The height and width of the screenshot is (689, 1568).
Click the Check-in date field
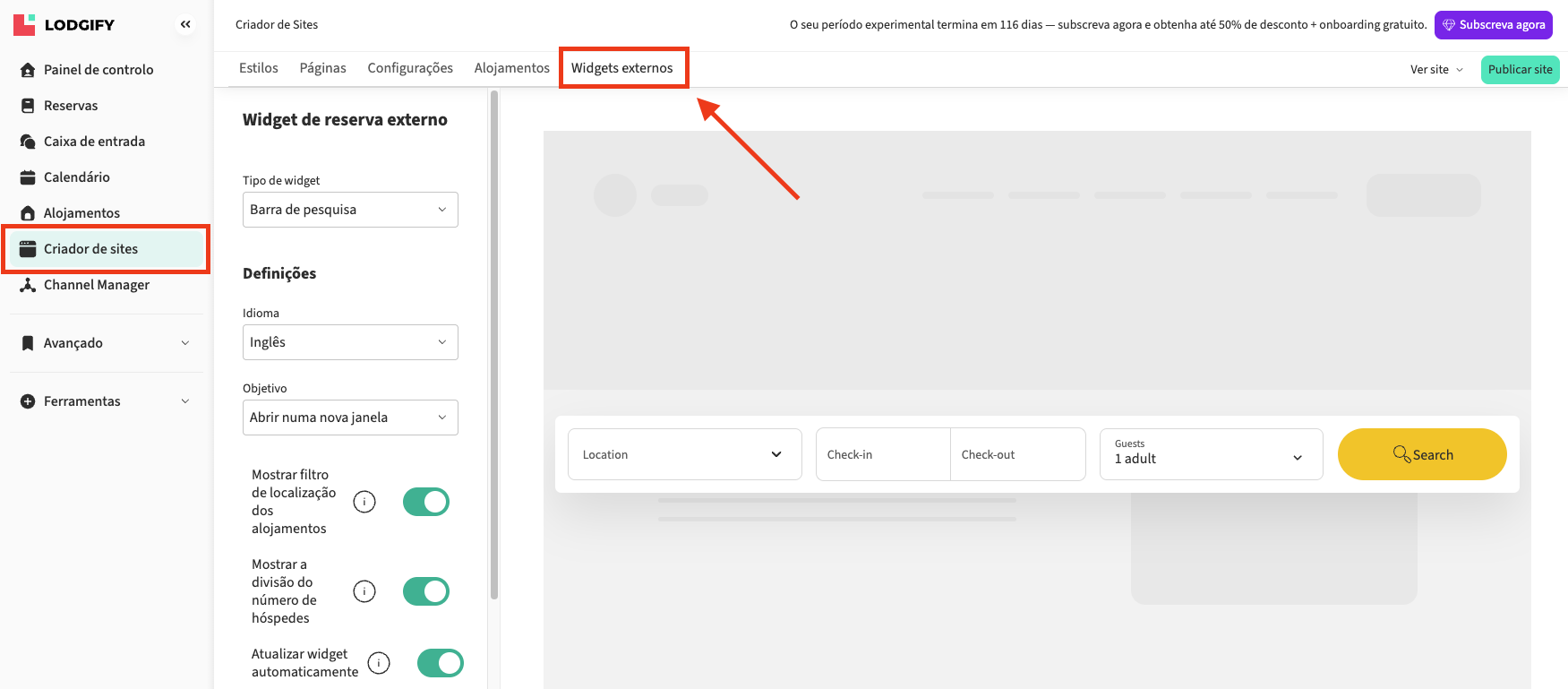882,454
